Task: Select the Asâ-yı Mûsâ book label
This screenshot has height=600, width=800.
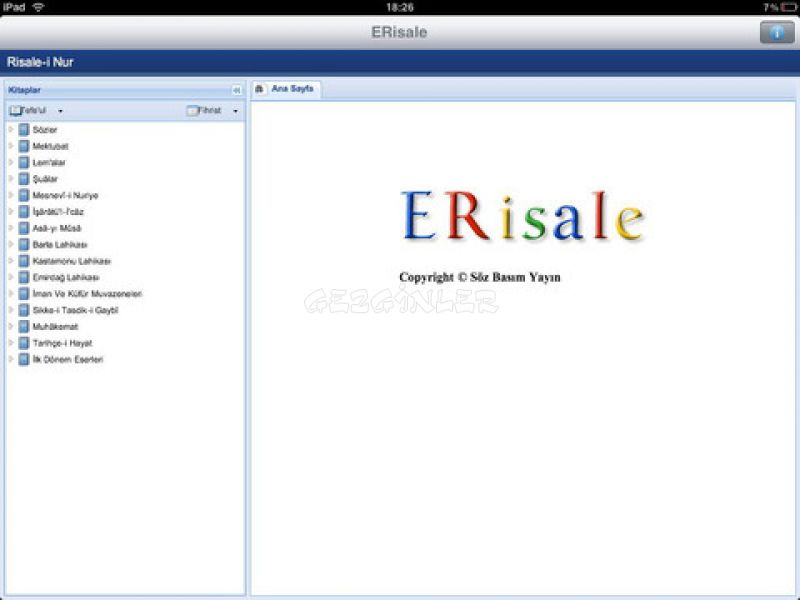Action: (x=57, y=228)
